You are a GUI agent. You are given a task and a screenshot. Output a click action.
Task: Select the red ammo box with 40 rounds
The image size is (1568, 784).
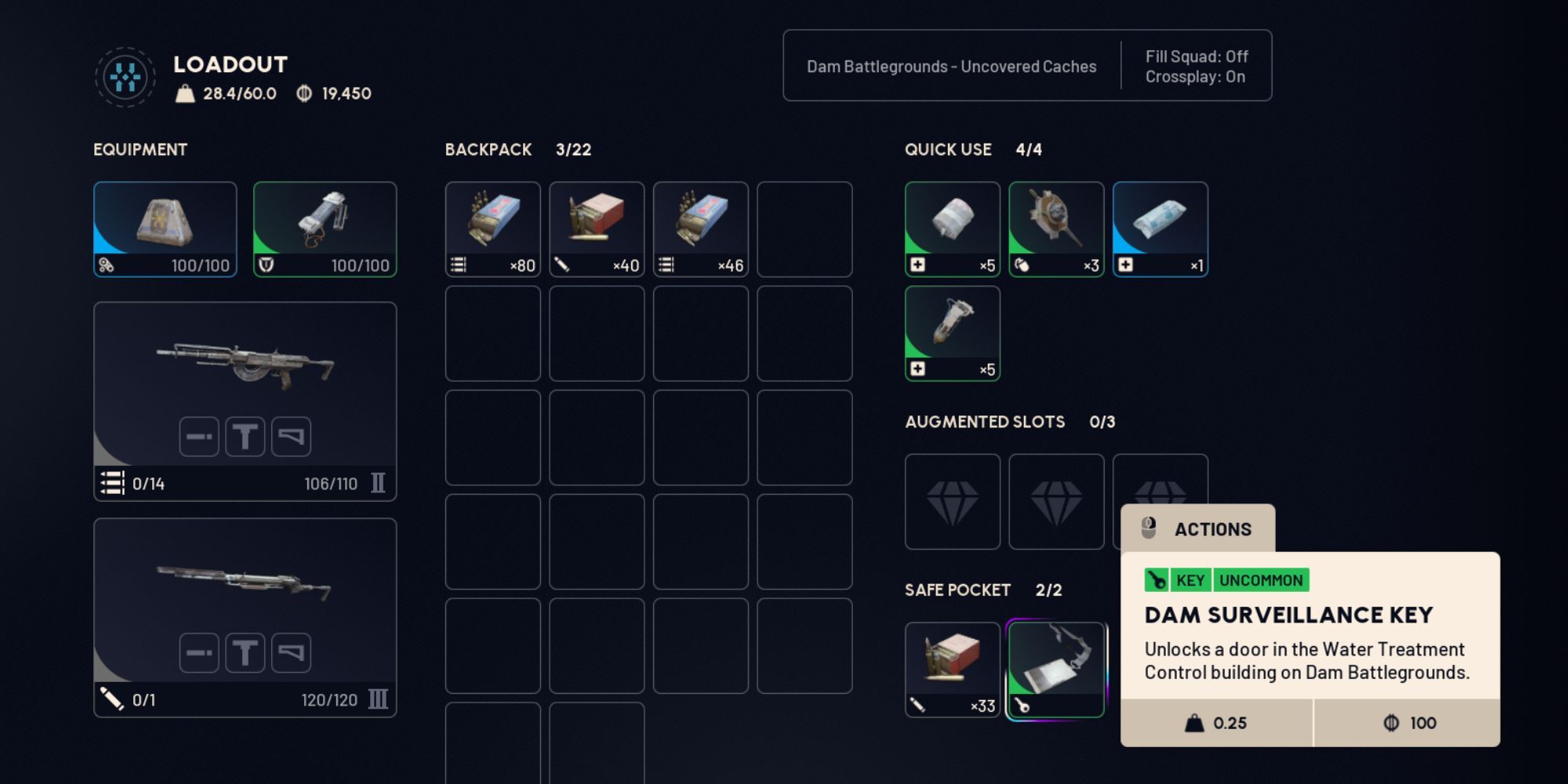click(597, 229)
